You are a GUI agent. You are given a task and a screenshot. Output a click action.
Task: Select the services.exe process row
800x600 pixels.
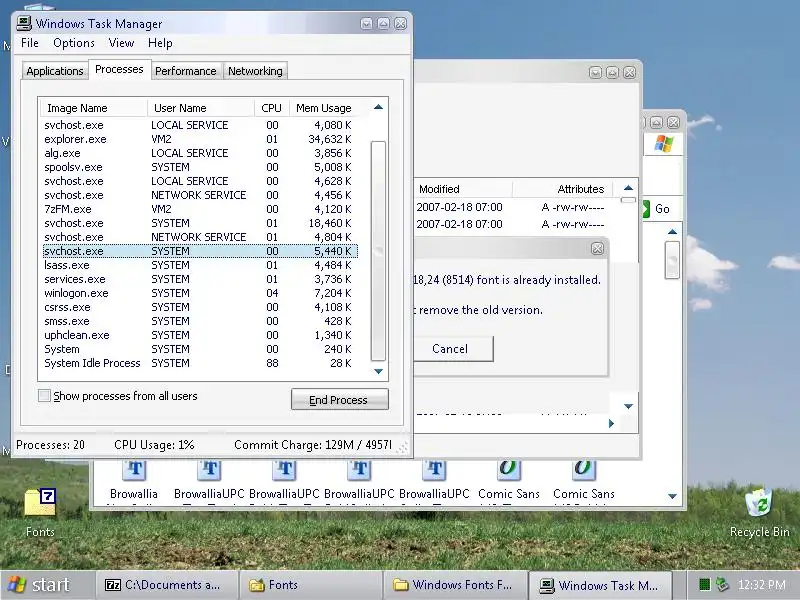200,279
